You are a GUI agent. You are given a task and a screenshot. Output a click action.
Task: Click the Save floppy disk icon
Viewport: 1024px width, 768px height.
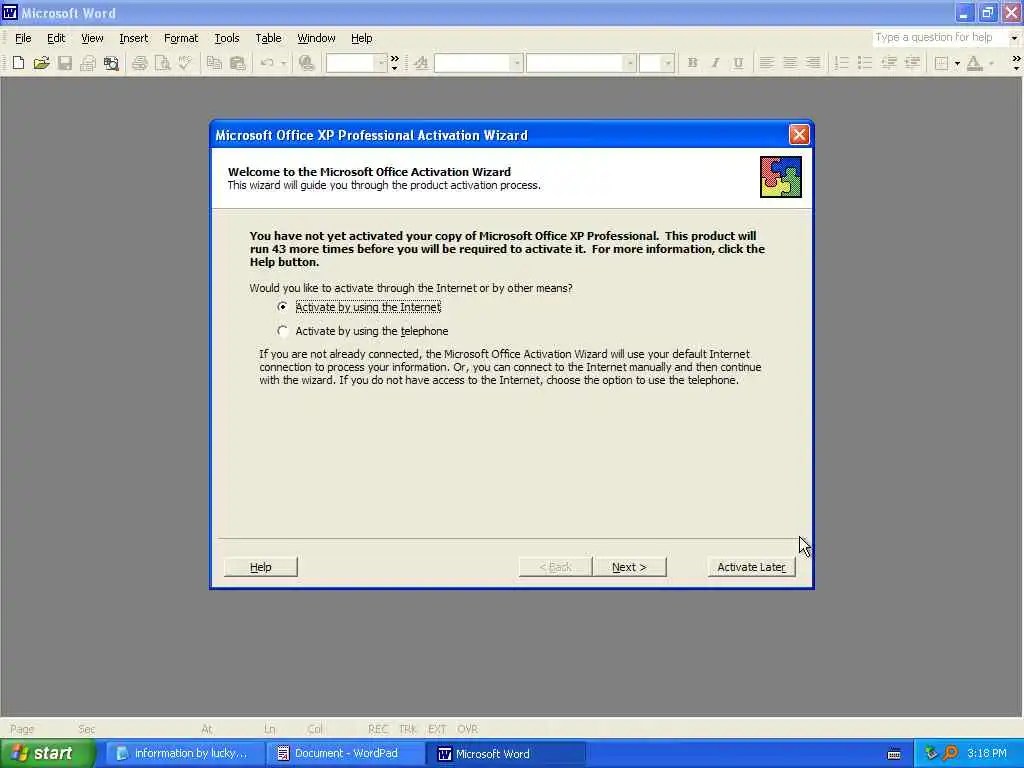tap(65, 63)
